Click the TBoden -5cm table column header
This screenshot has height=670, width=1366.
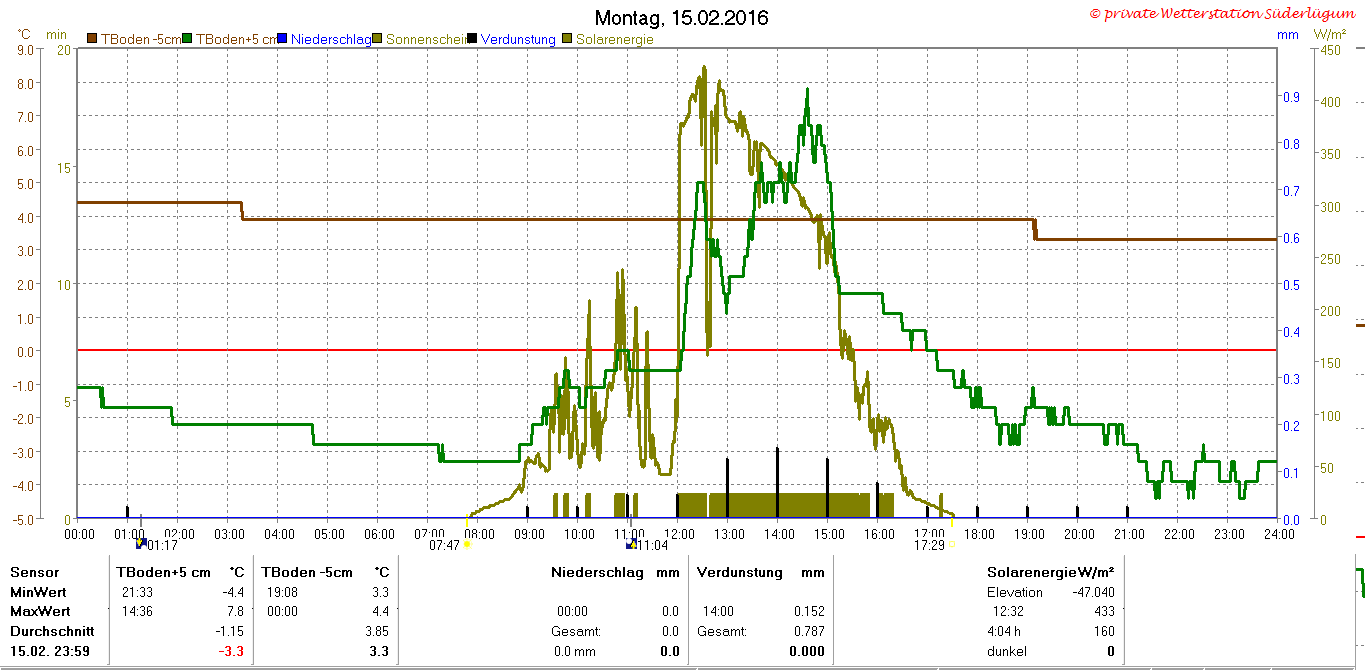coord(307,572)
